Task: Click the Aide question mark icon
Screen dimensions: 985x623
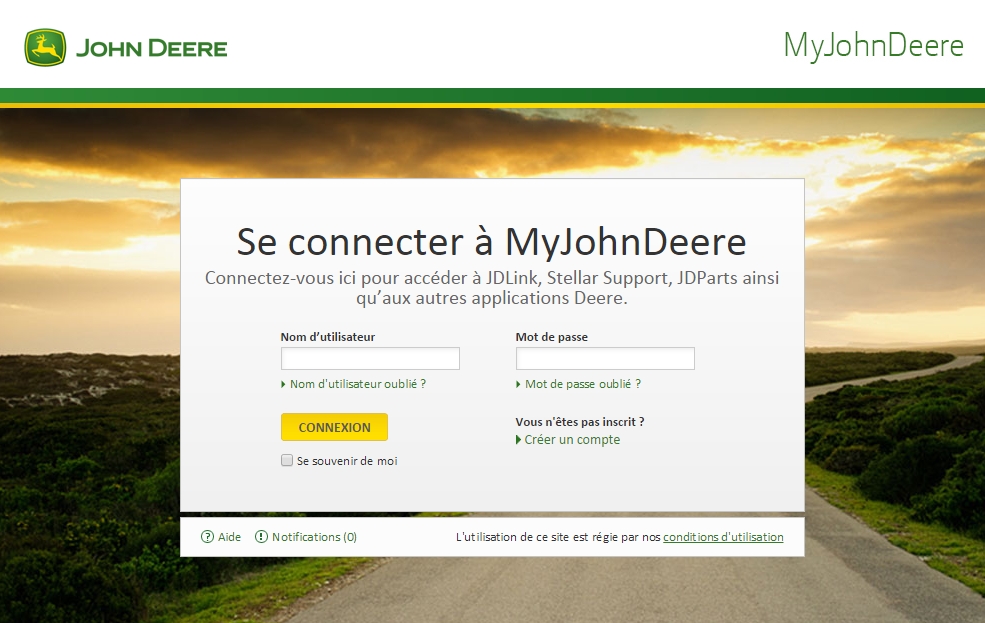Action: pos(206,537)
